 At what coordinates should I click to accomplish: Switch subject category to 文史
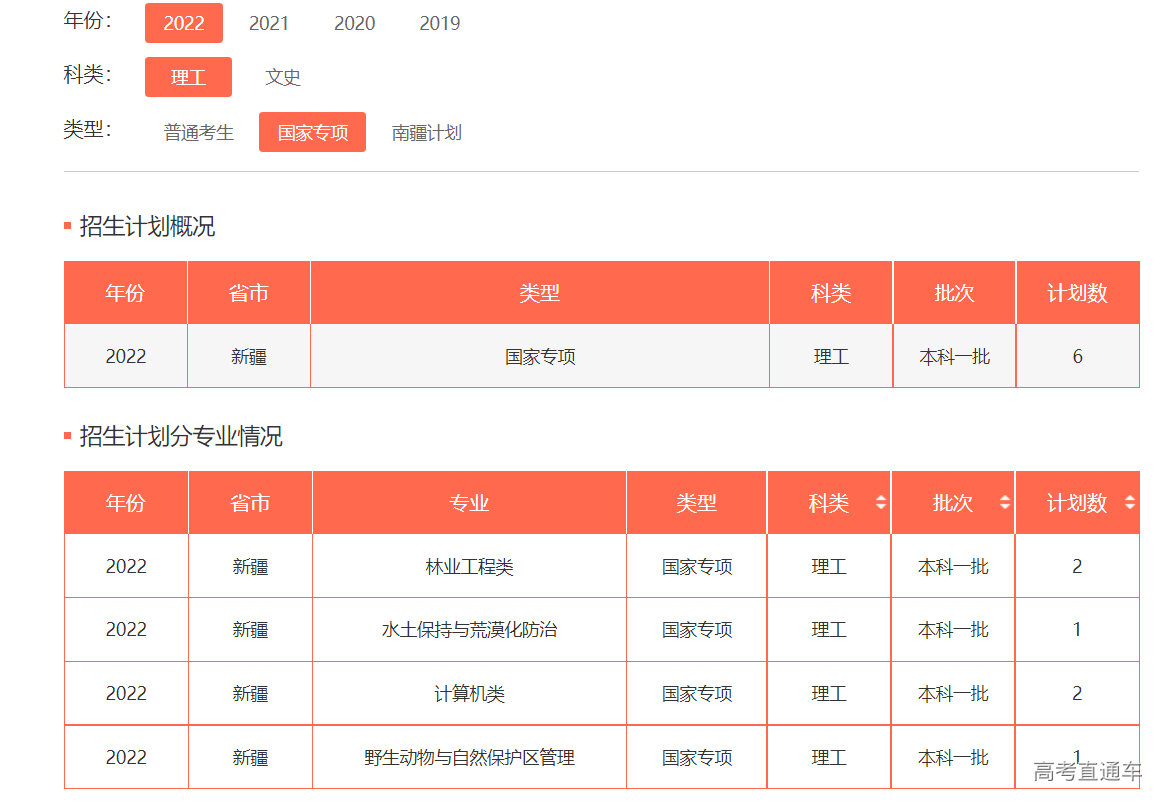point(283,77)
